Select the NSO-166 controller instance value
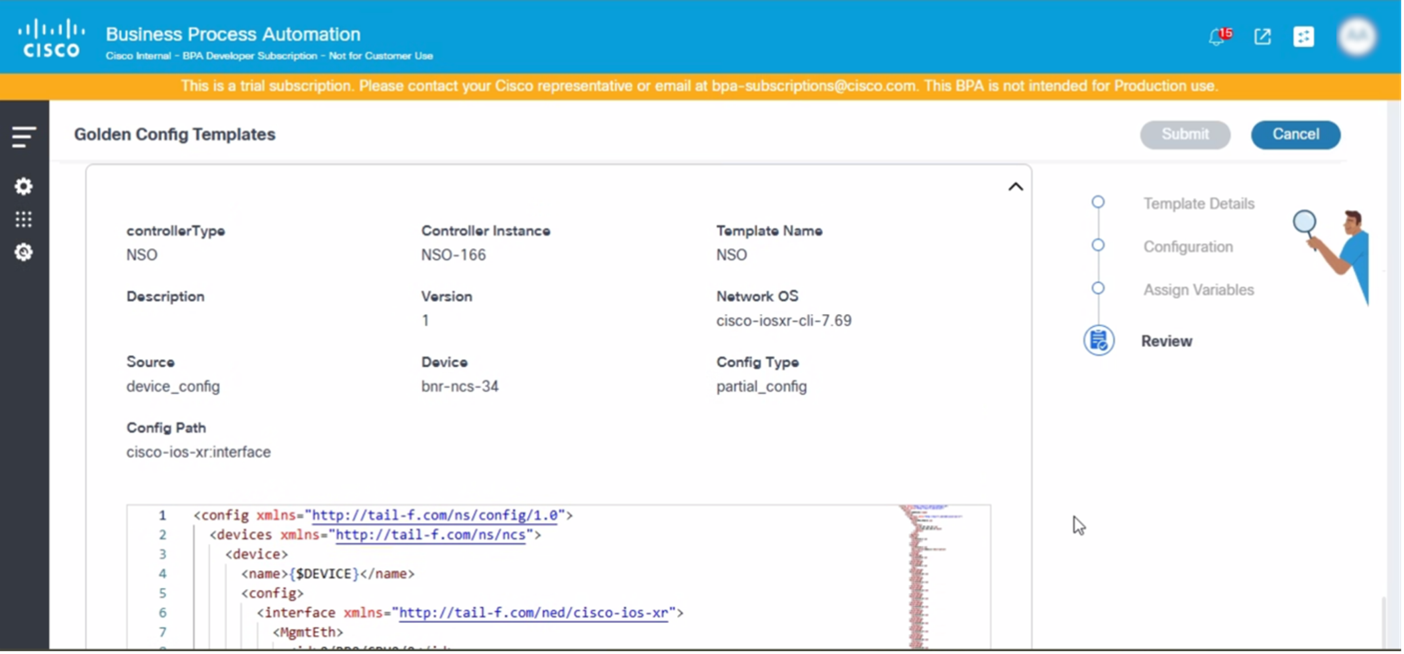 (x=453, y=255)
